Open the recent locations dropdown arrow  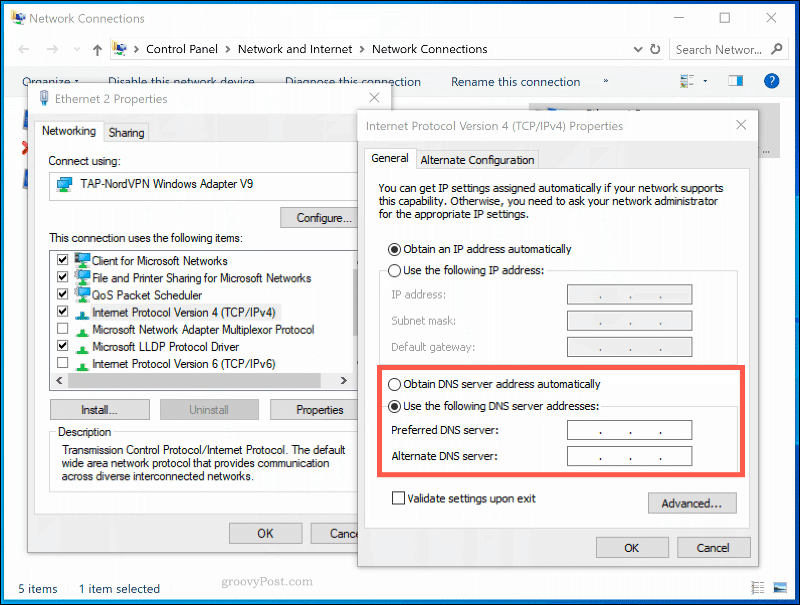[77, 49]
